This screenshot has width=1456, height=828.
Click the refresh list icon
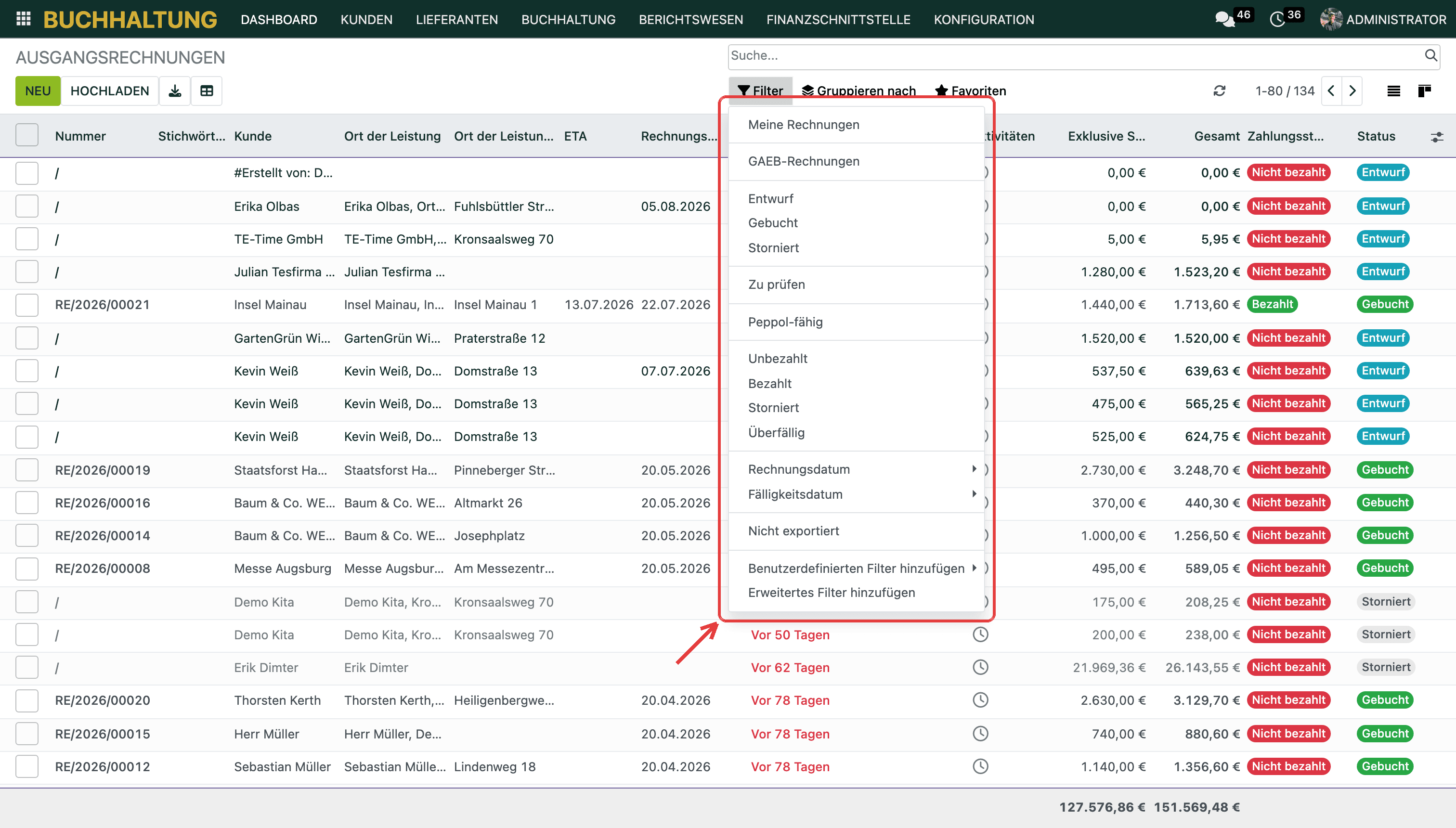click(x=1220, y=91)
